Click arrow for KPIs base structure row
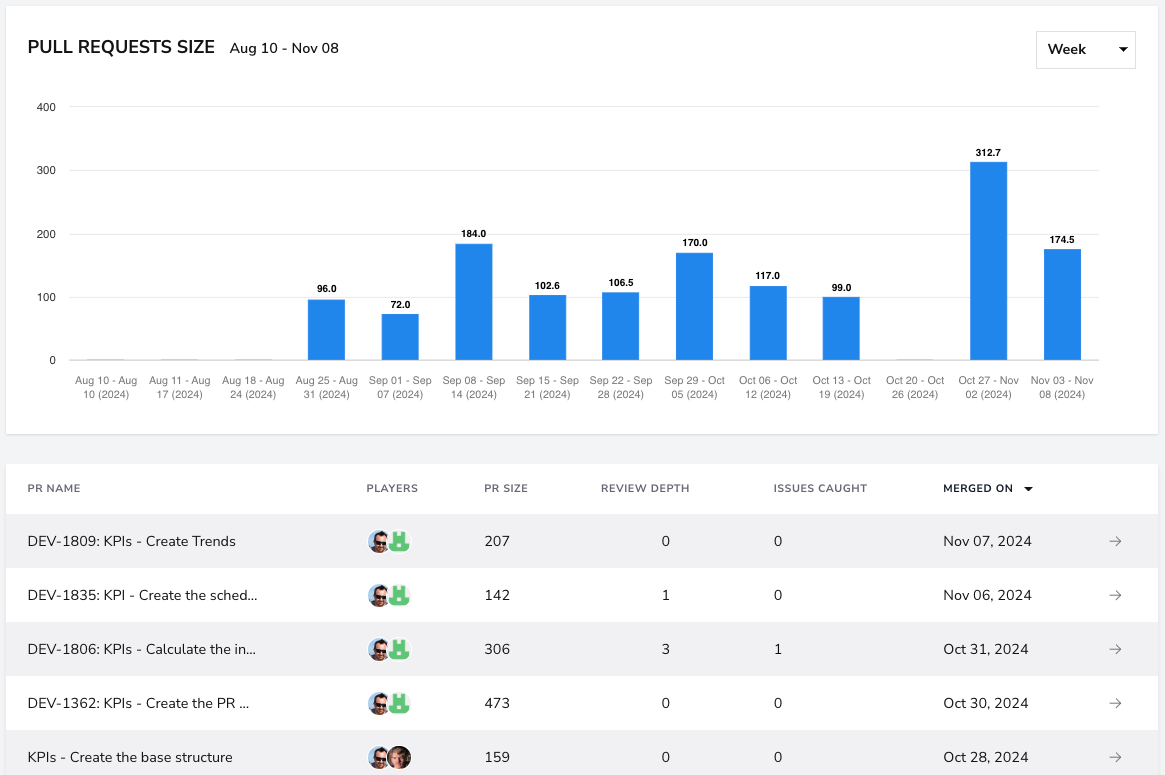The image size is (1165, 775). coord(1115,757)
